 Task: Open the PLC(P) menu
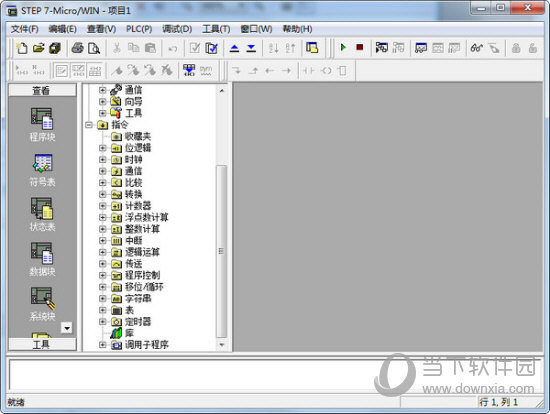pyautogui.click(x=139, y=29)
